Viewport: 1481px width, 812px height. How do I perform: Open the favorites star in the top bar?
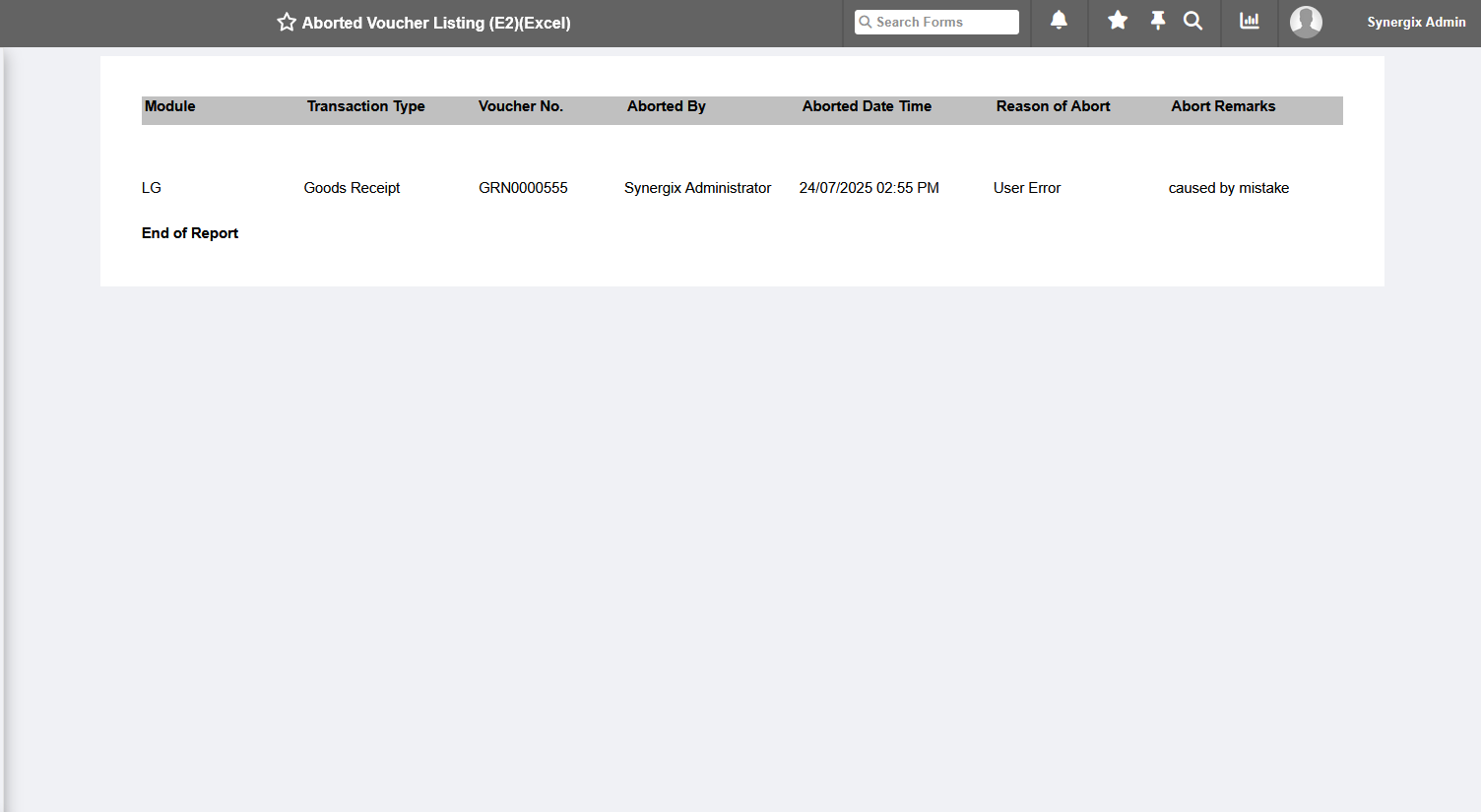point(1118,22)
